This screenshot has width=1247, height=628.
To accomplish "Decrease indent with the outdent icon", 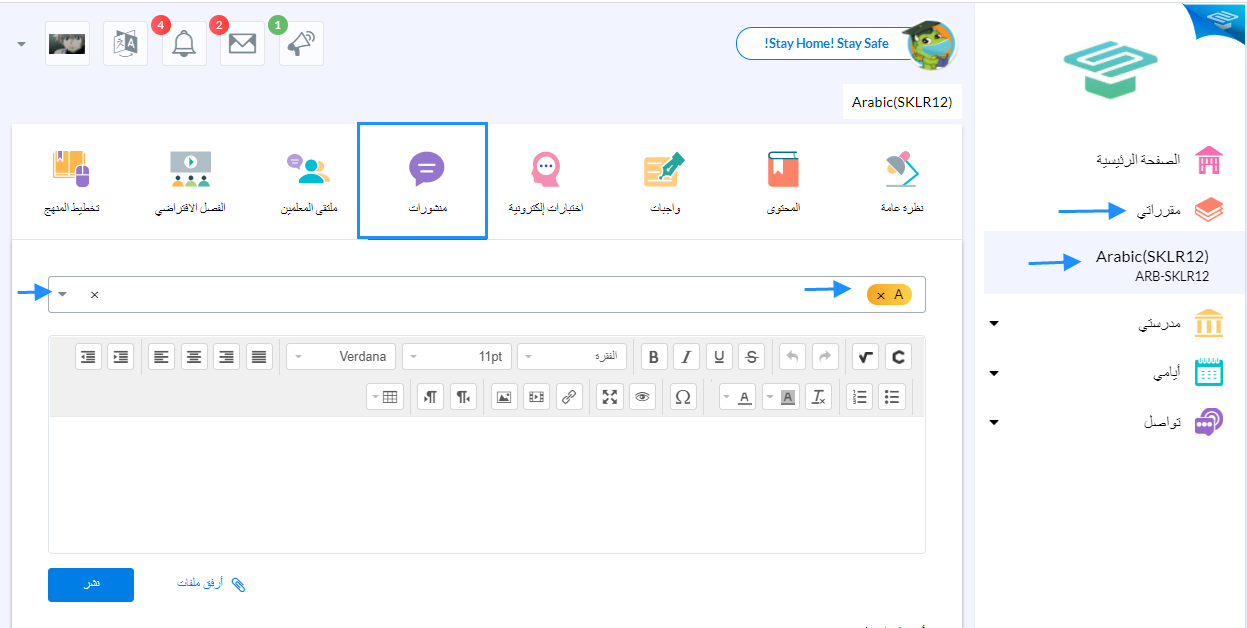I will (x=88, y=357).
